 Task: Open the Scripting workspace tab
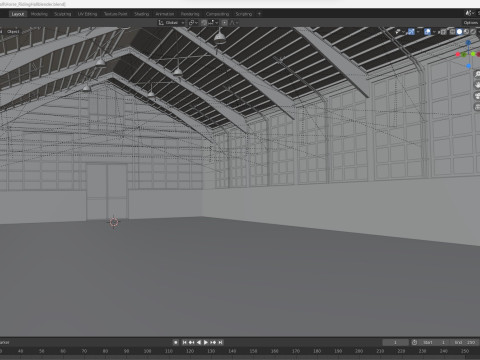coord(244,14)
